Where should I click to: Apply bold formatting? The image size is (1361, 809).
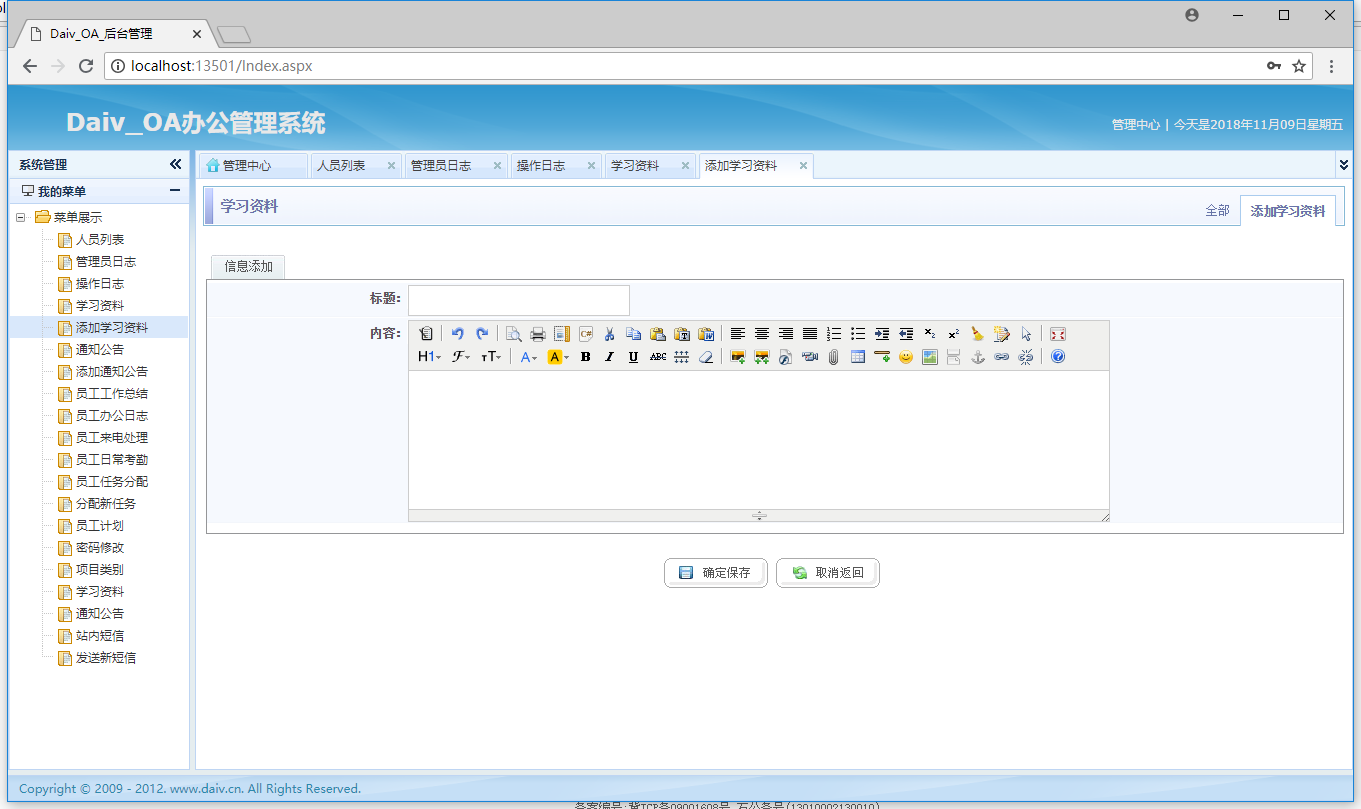[x=586, y=357]
